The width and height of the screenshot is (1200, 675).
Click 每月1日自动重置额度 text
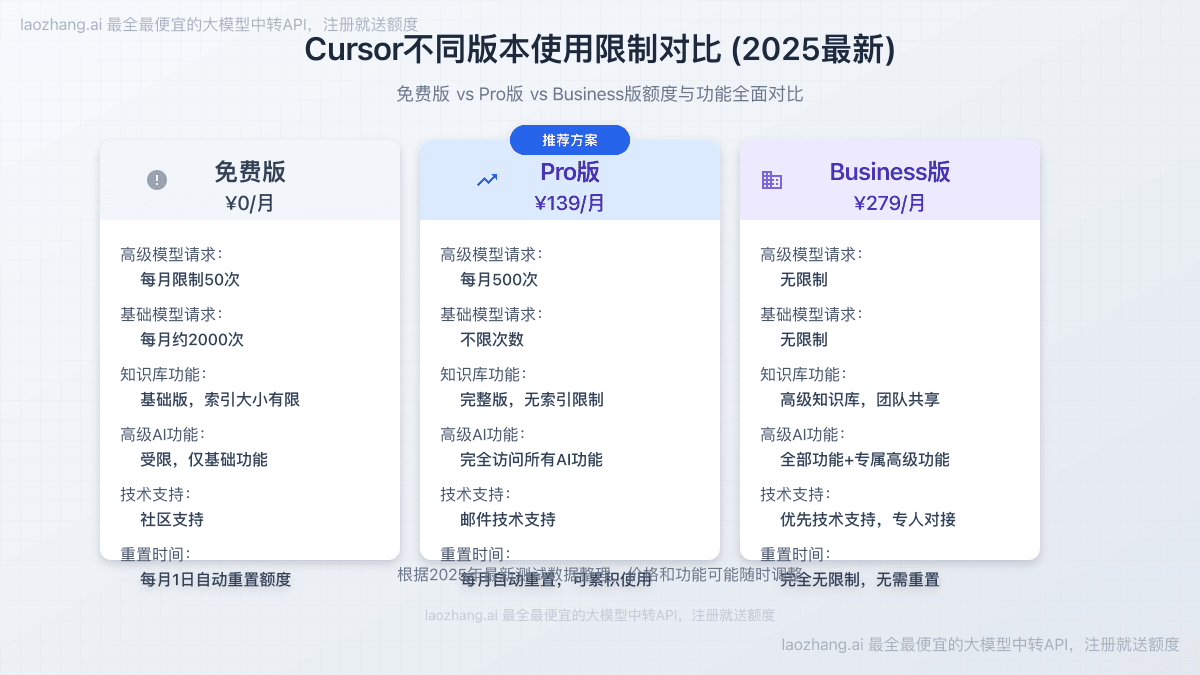point(216,579)
